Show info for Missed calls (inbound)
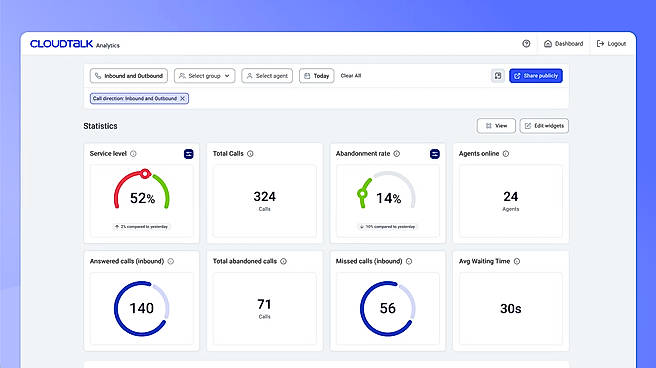Screen dimensions: 656x368 pos(409,261)
